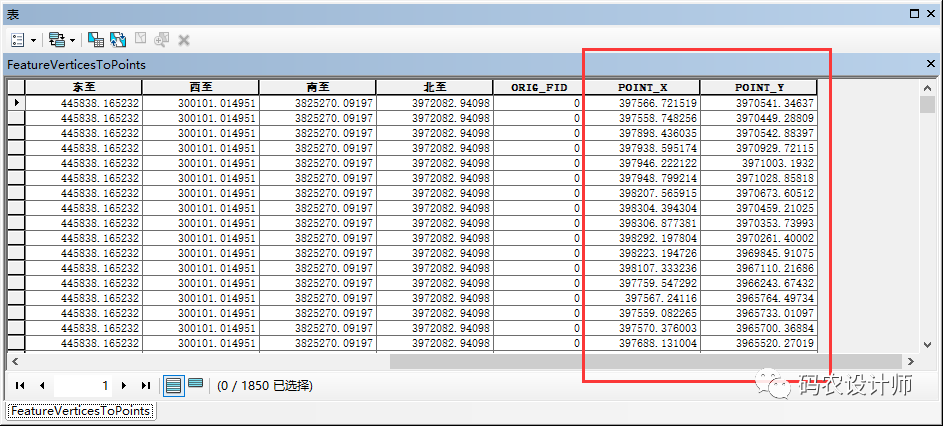This screenshot has width=943, height=426.
Task: Expand the Table Options dropdown arrow
Action: [x=33, y=40]
